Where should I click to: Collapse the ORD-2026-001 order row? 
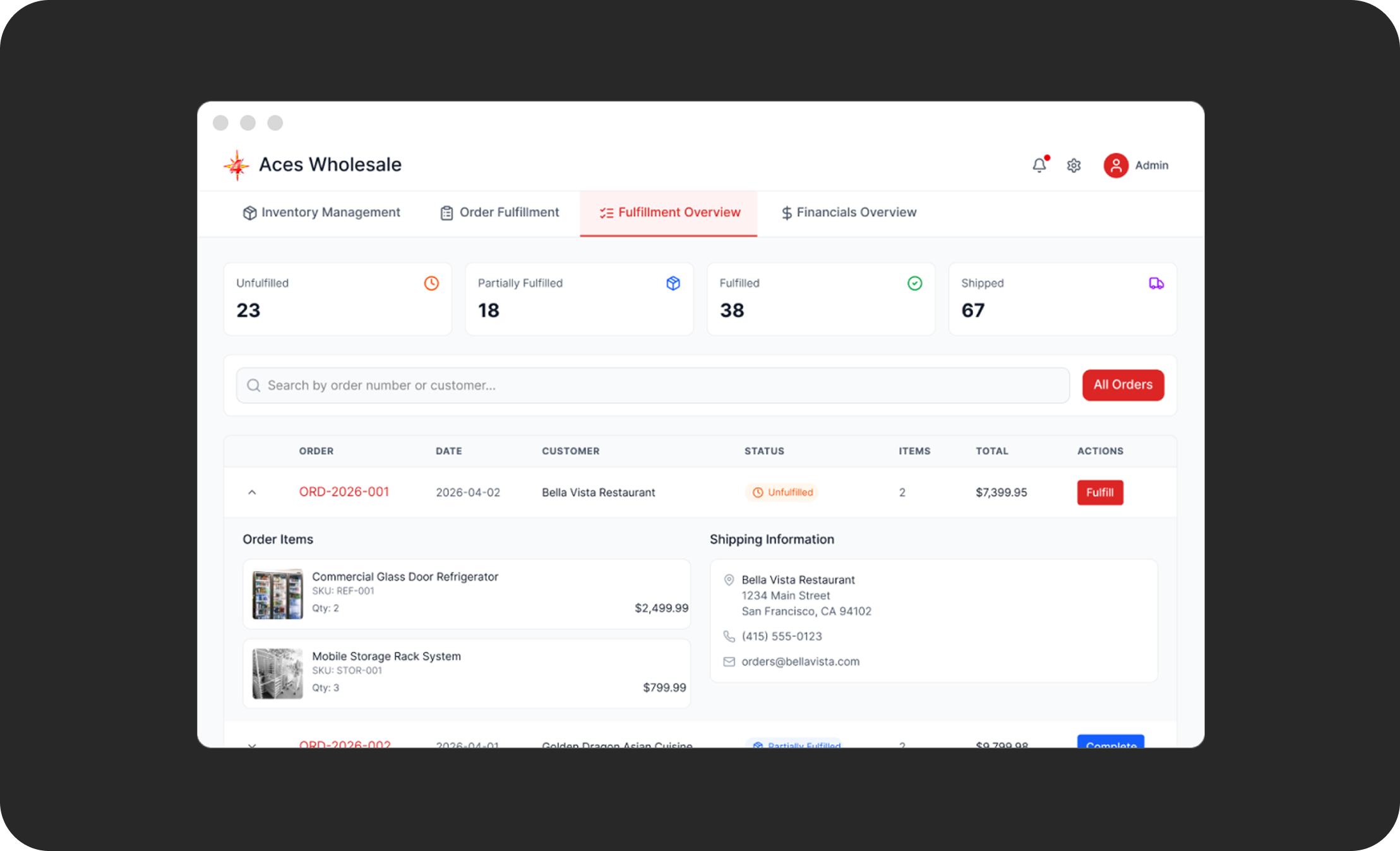coord(252,492)
